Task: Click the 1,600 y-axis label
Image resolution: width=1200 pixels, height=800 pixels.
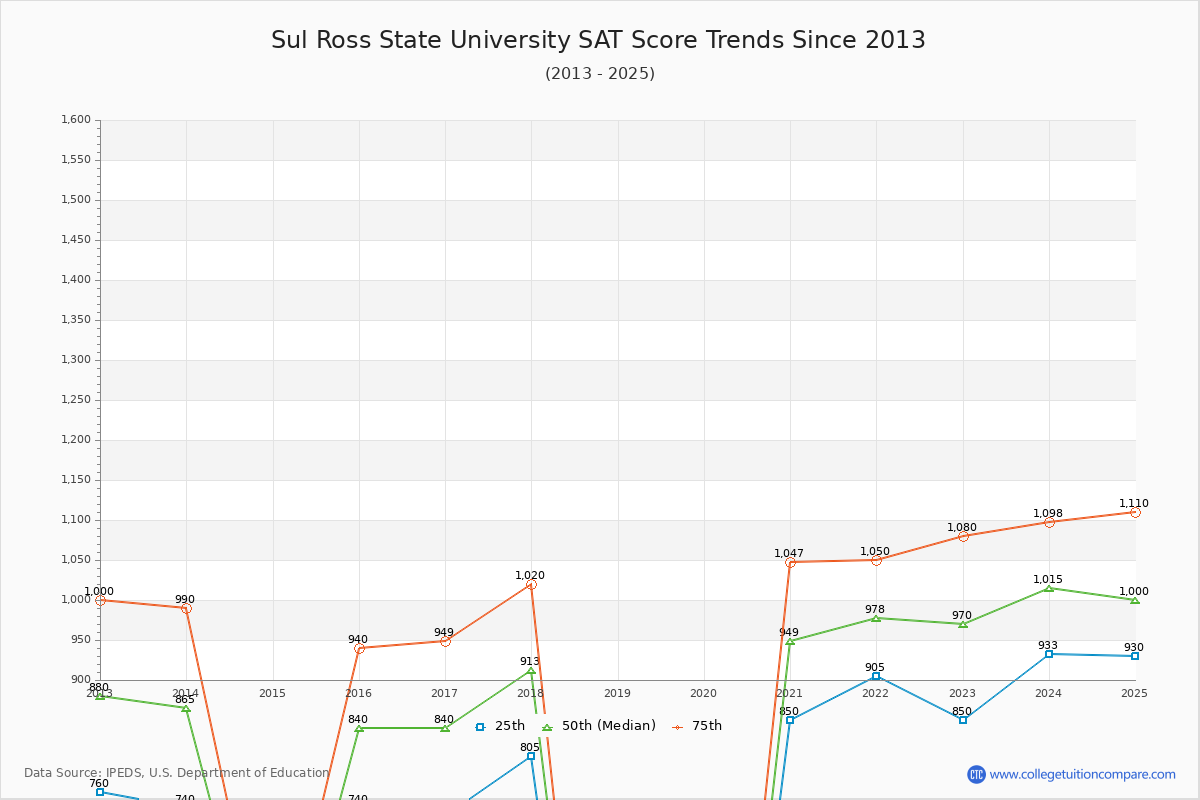Action: (x=75, y=120)
